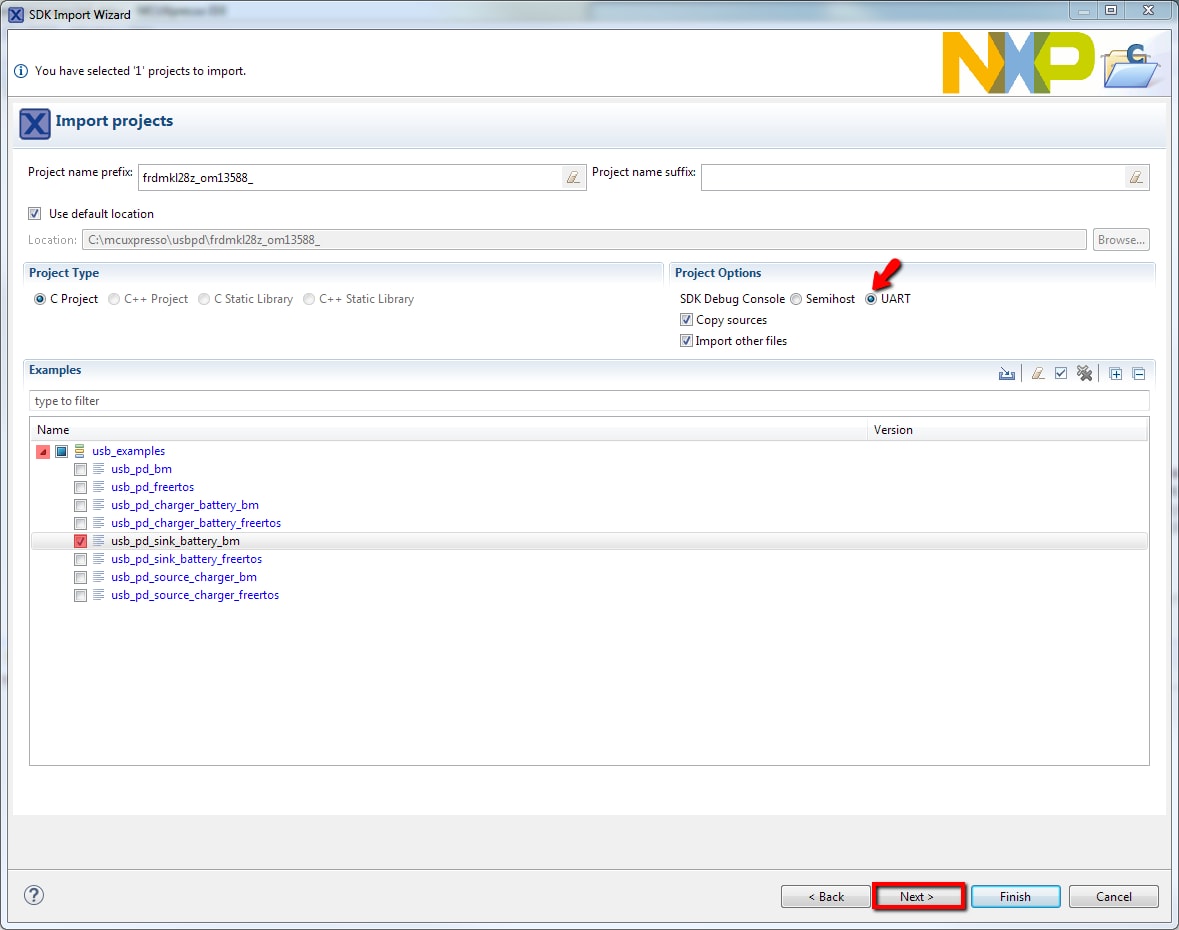Click the check-all selection icon above examples list
The width and height of the screenshot is (1179, 930).
[x=1060, y=372]
